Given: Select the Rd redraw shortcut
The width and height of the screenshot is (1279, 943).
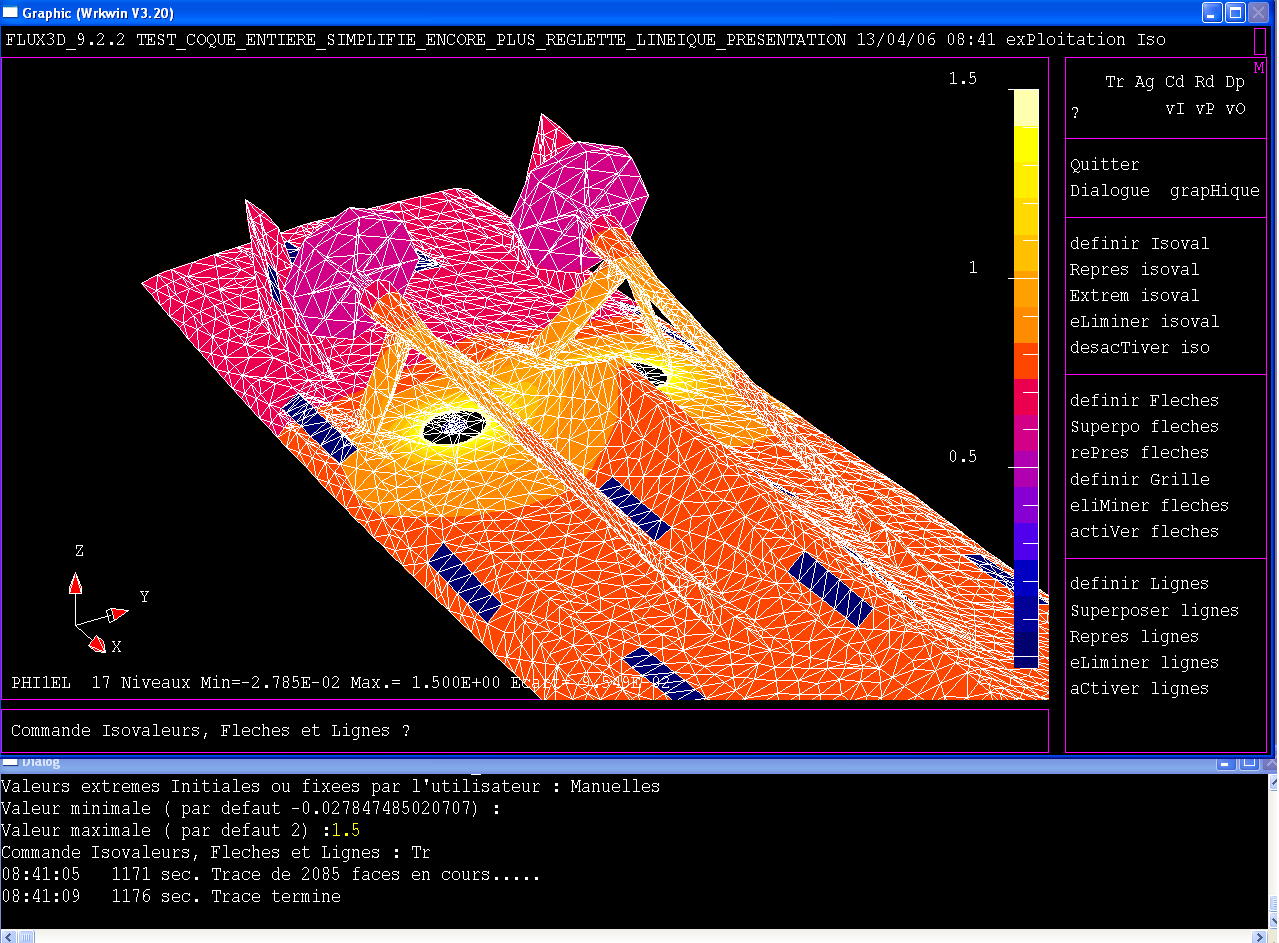Looking at the screenshot, I should click(1204, 82).
